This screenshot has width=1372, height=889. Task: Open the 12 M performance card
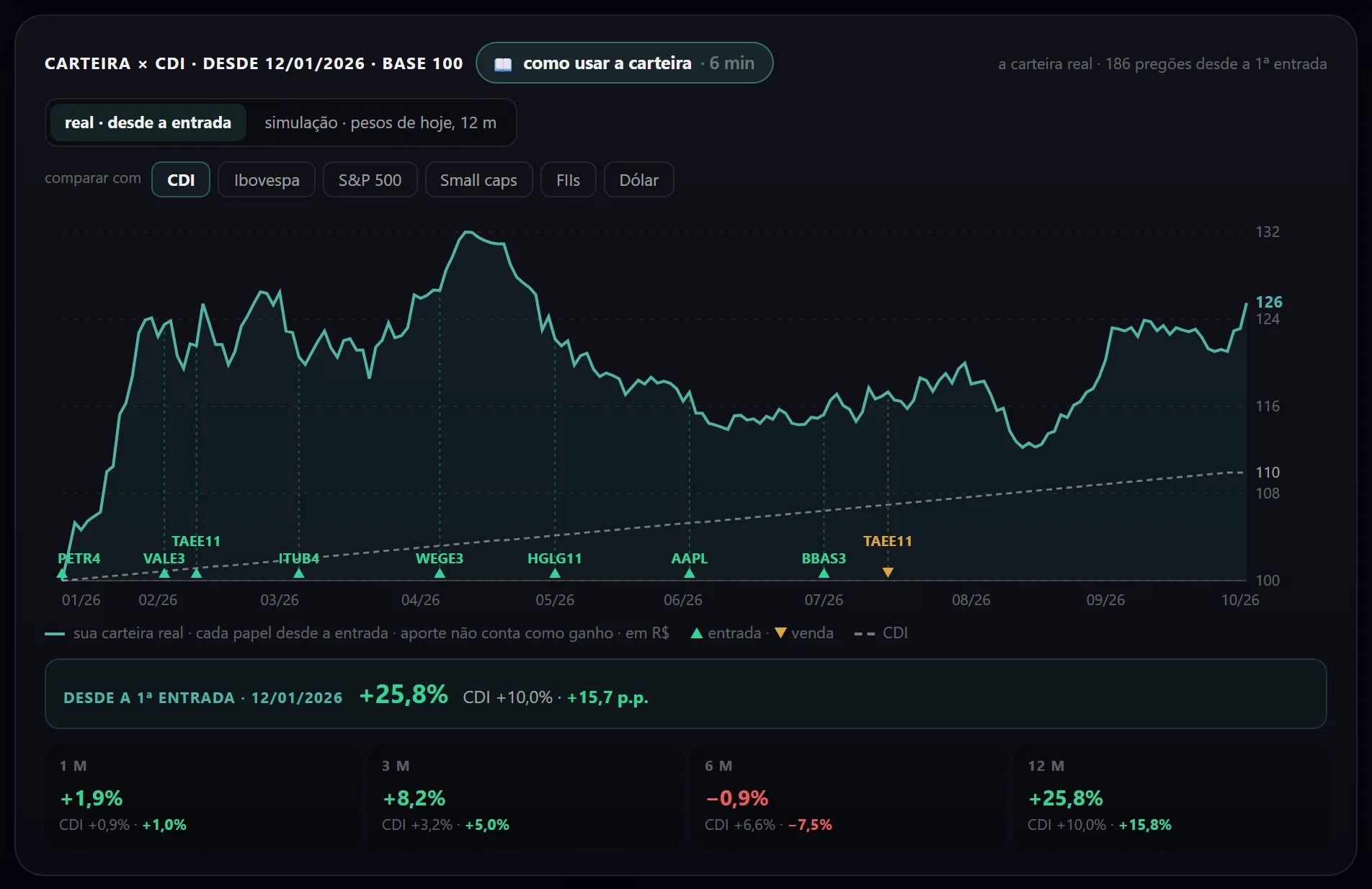tap(1170, 796)
